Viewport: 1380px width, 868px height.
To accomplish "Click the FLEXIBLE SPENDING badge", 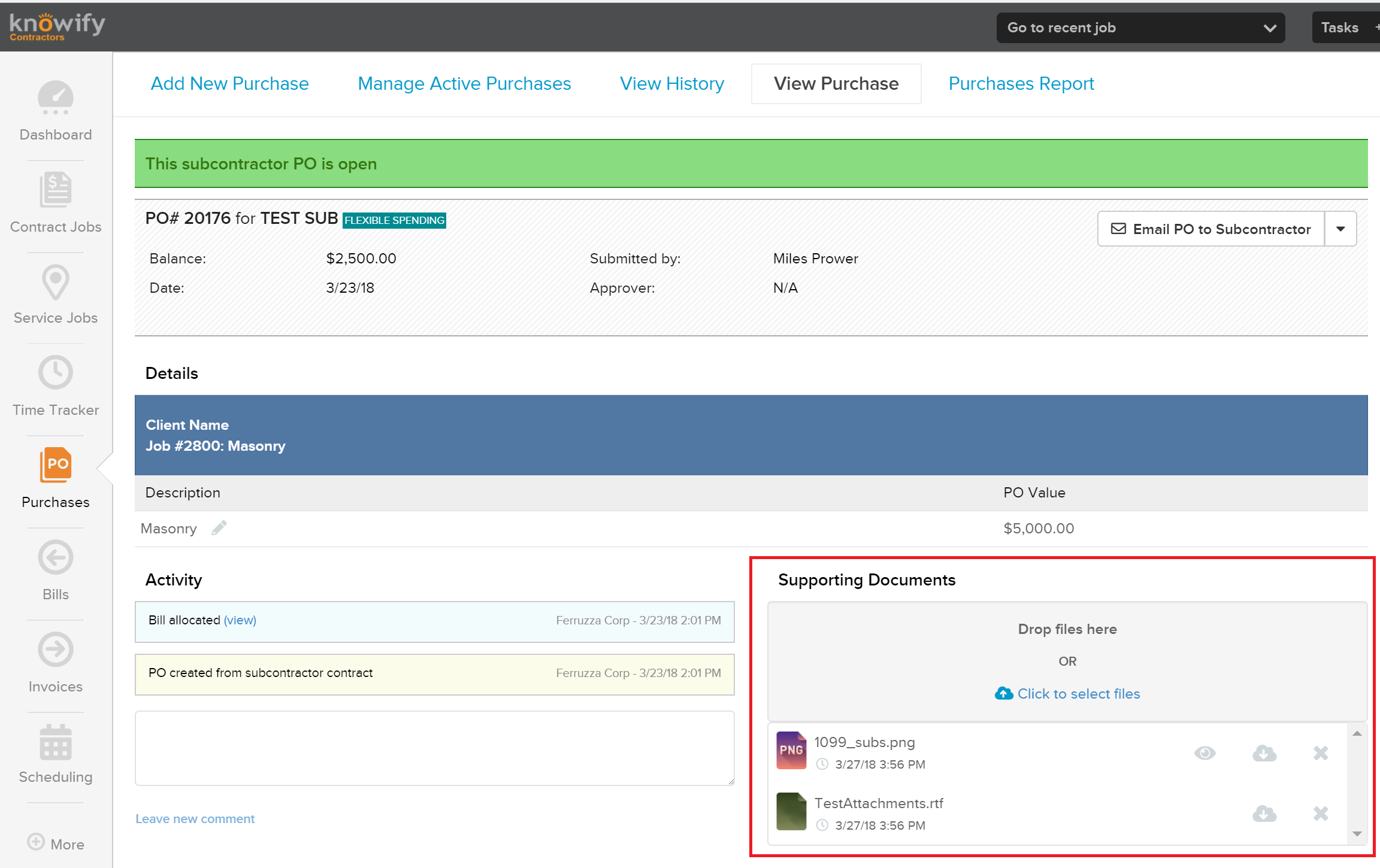I will click(394, 220).
